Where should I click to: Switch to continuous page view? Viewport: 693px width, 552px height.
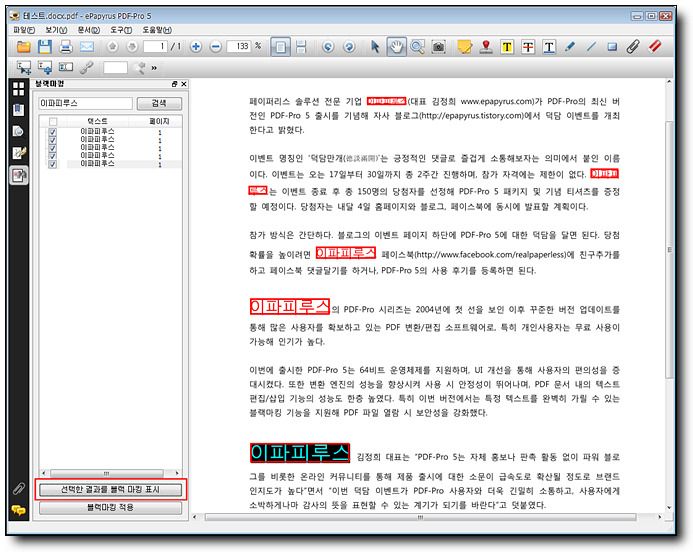[x=301, y=46]
